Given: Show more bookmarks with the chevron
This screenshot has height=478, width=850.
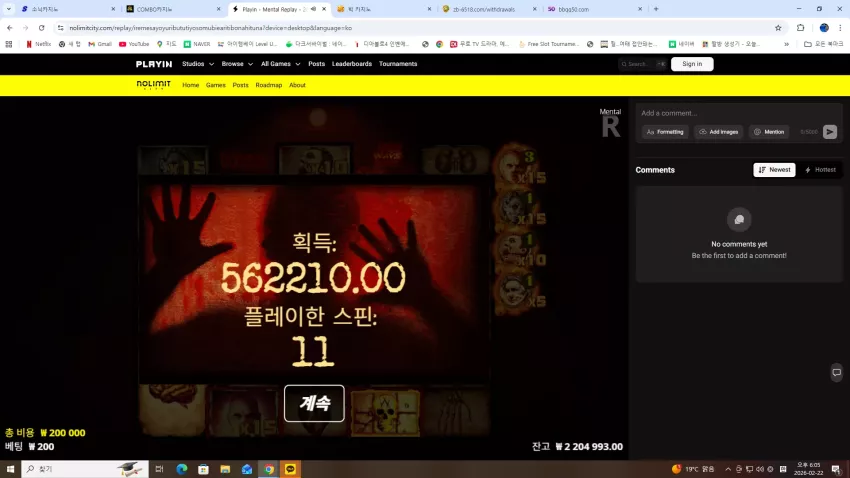Looking at the screenshot, I should click(786, 44).
